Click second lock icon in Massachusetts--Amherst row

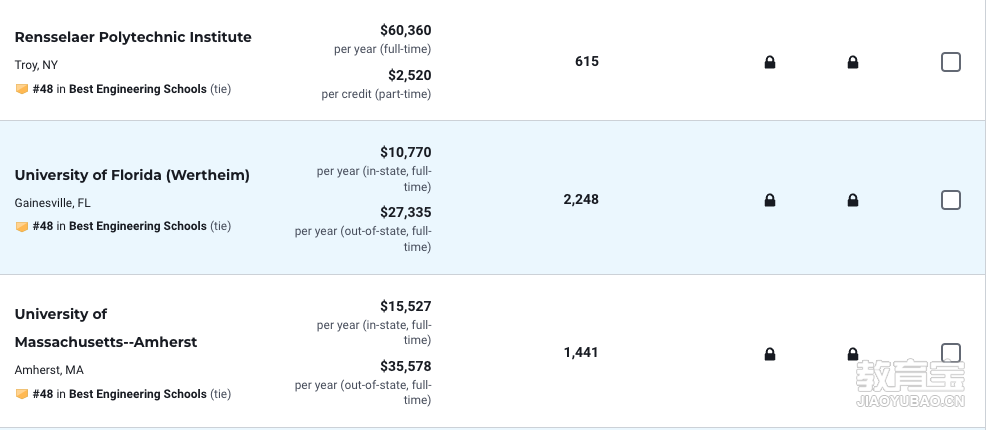point(853,355)
